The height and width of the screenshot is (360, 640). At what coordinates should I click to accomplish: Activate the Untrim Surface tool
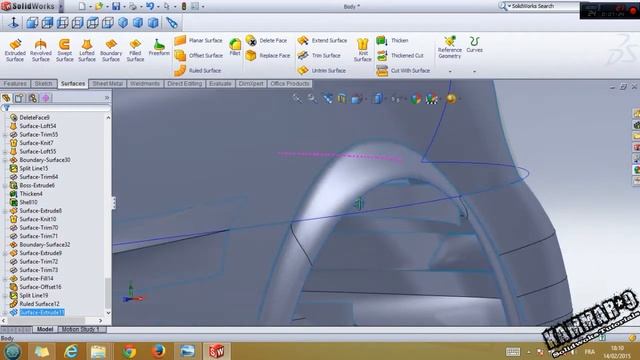322,71
